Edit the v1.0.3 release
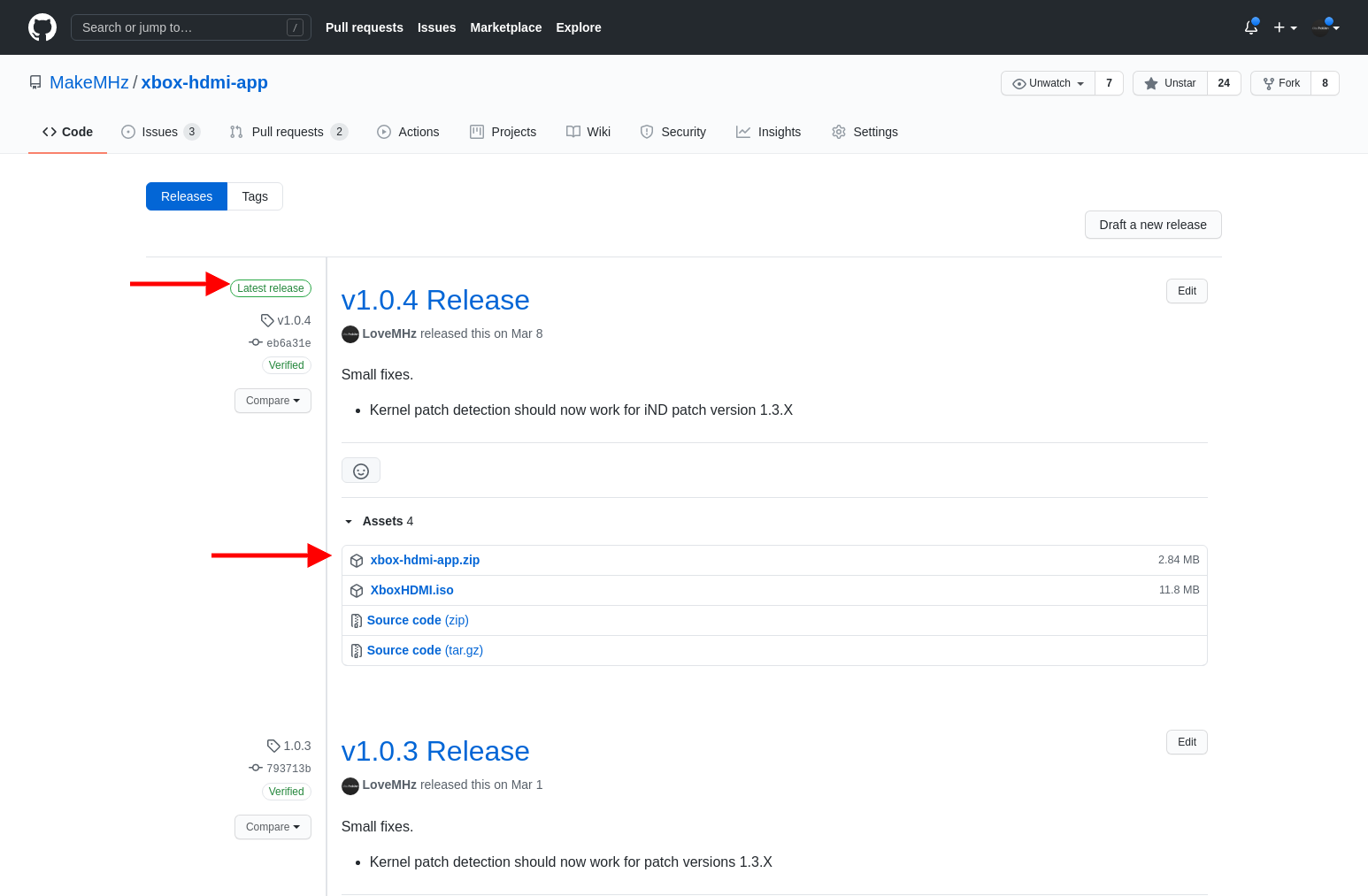This screenshot has width=1368, height=896. [1187, 742]
